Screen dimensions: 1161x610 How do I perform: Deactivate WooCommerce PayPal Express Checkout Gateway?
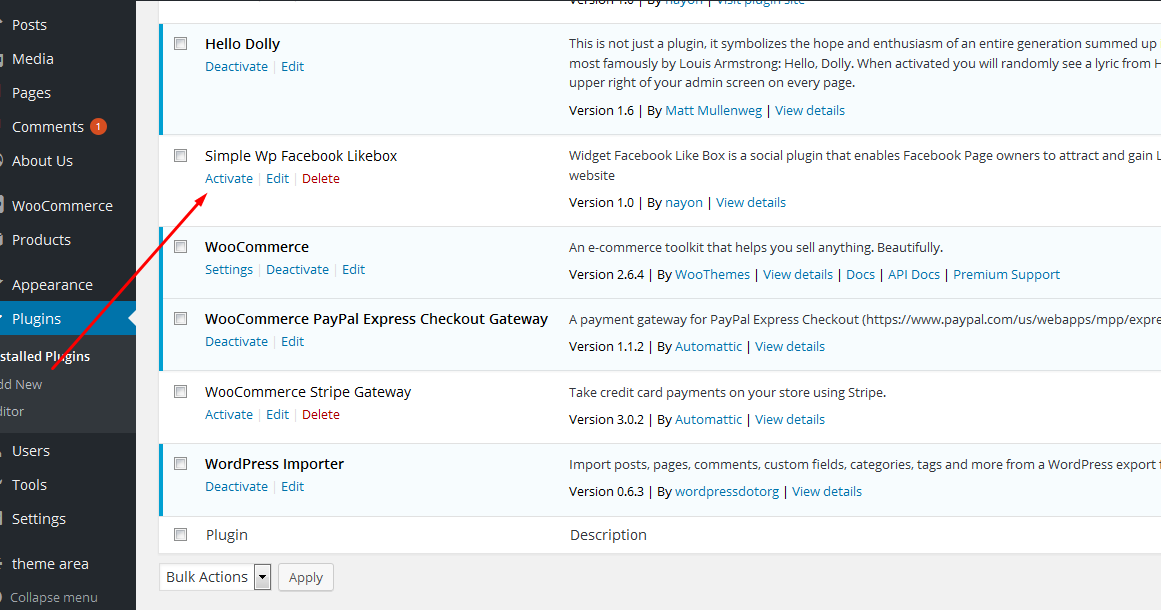pyautogui.click(x=236, y=341)
